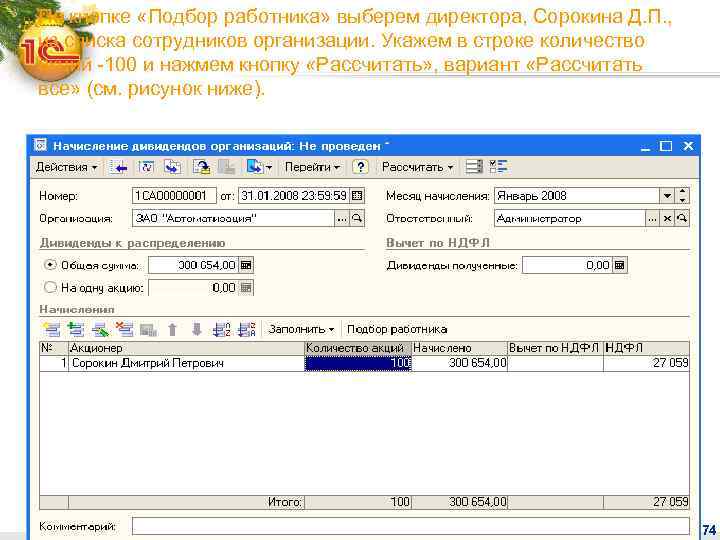The image size is (720, 540).
Task: Move row down with the down arrow
Action: coord(197,329)
